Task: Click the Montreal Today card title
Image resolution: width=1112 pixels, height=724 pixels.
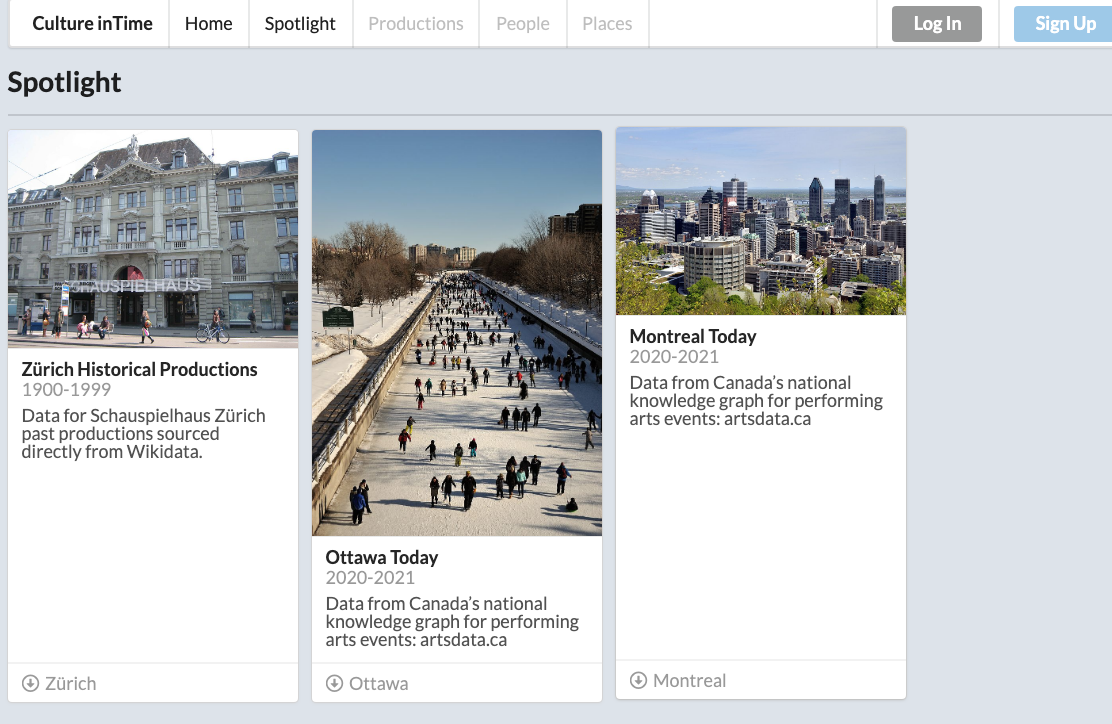Action: (693, 336)
